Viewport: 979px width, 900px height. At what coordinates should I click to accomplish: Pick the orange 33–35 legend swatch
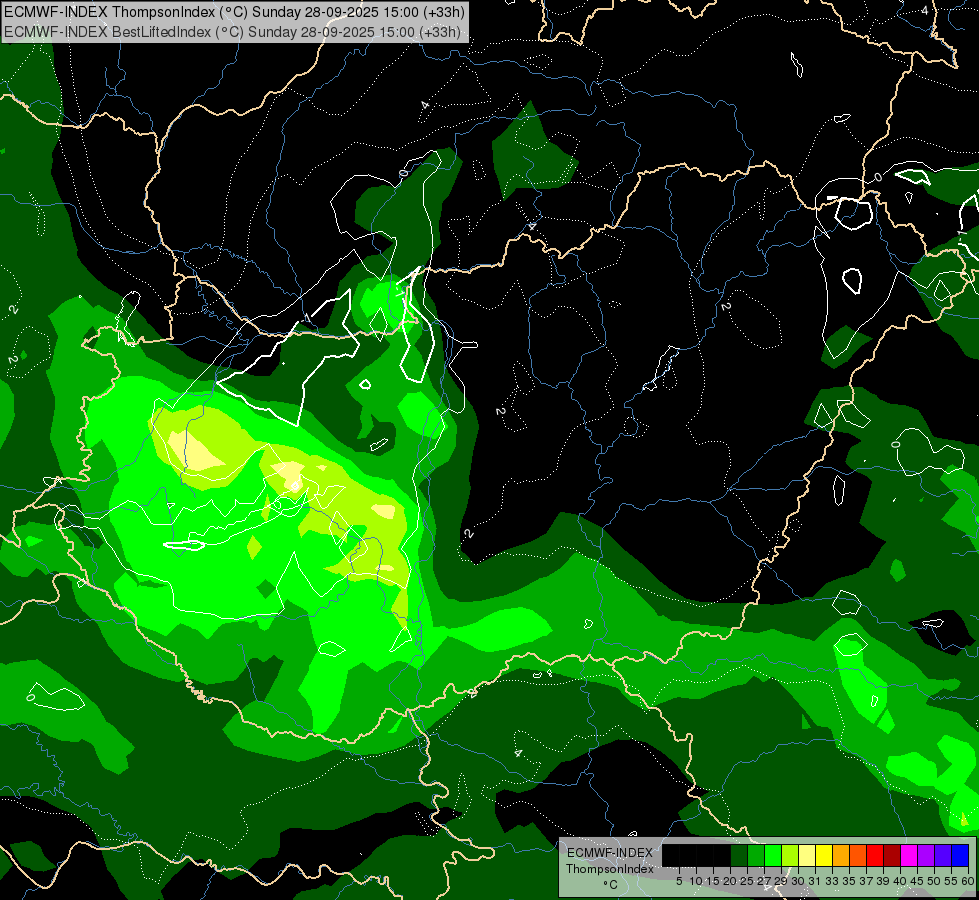(x=841, y=855)
